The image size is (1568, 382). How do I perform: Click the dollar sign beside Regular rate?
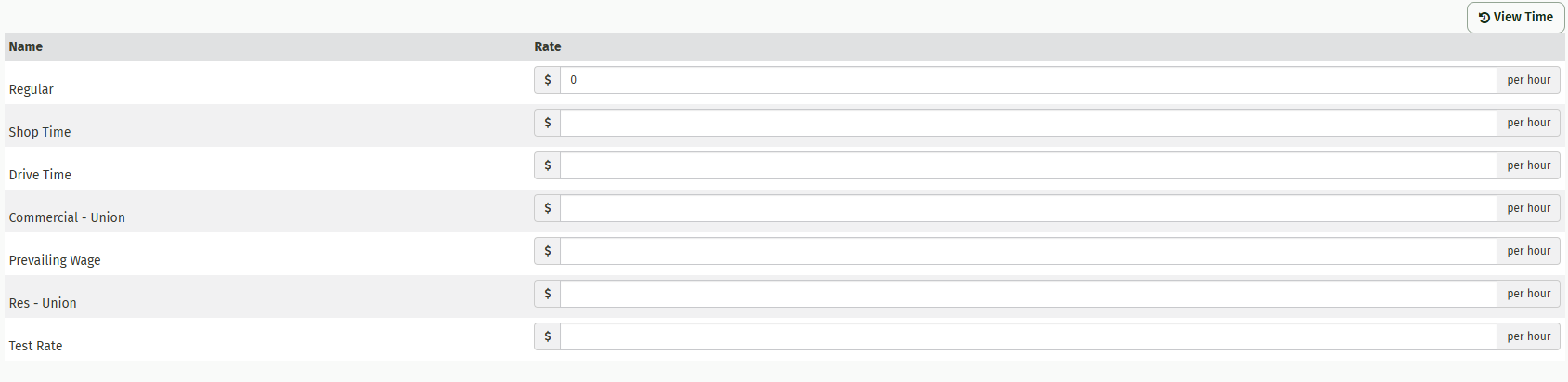tap(548, 80)
